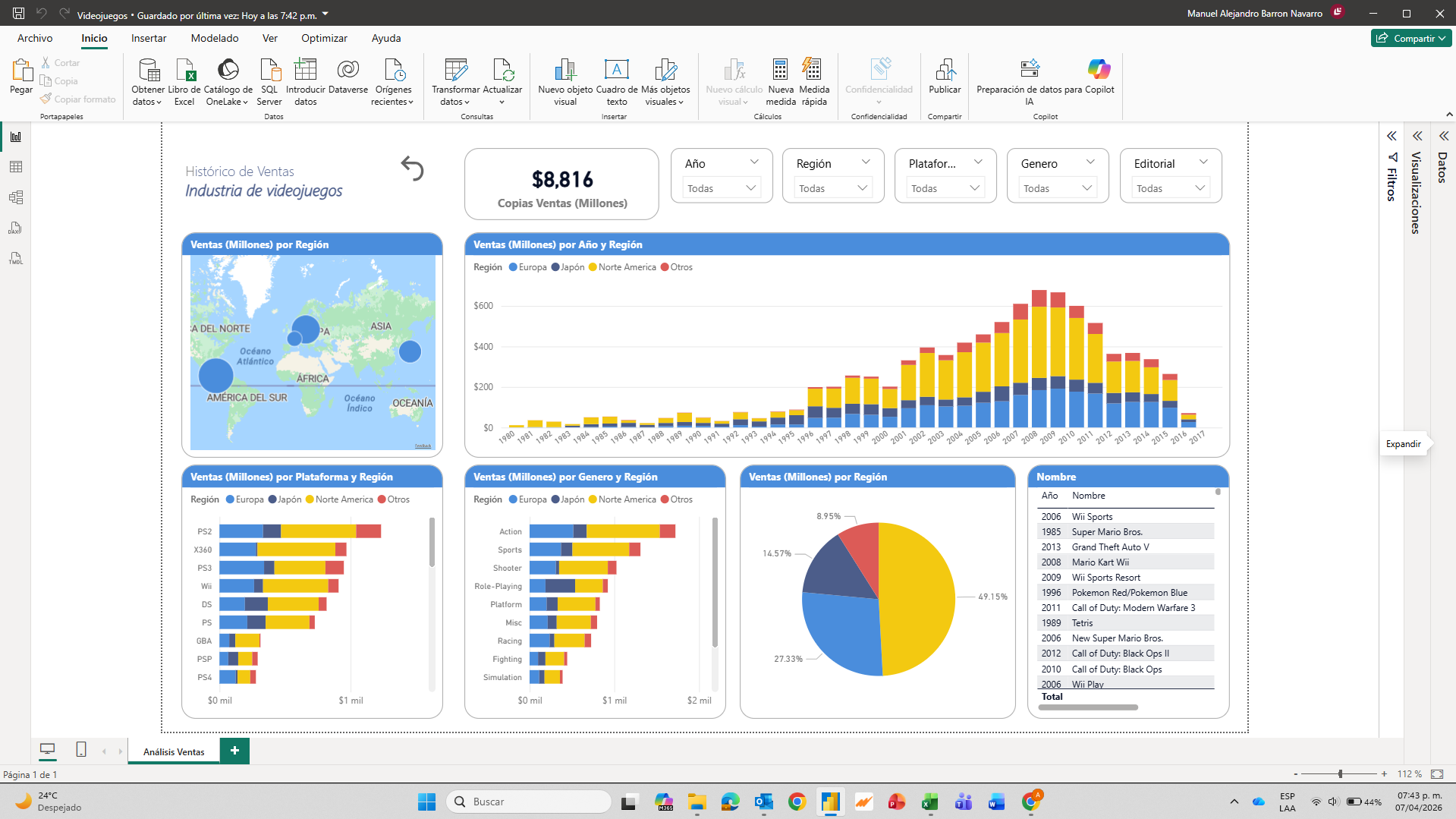This screenshot has height=819, width=1456.
Task: Click the Publicar icon
Action: (x=945, y=70)
